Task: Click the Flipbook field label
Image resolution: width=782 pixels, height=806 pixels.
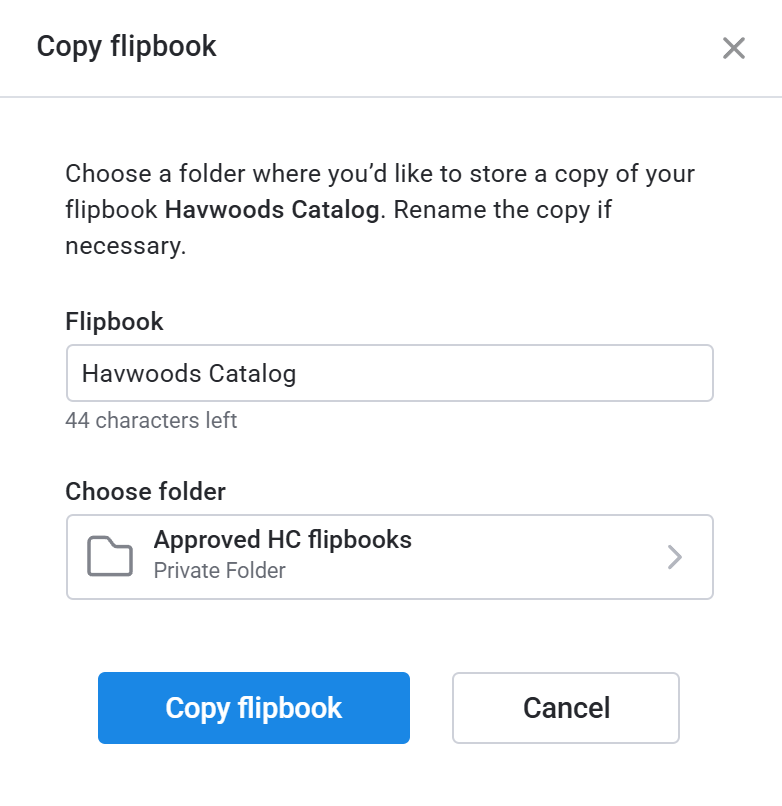Action: [114, 321]
